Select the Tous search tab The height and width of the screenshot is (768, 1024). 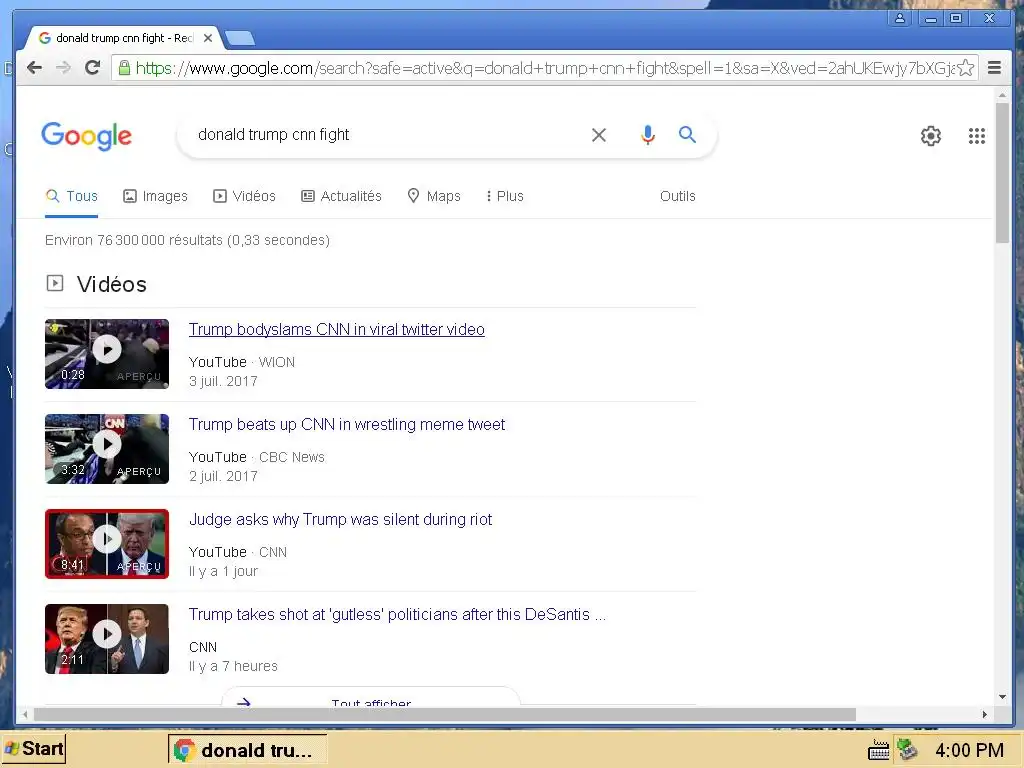tap(72, 196)
